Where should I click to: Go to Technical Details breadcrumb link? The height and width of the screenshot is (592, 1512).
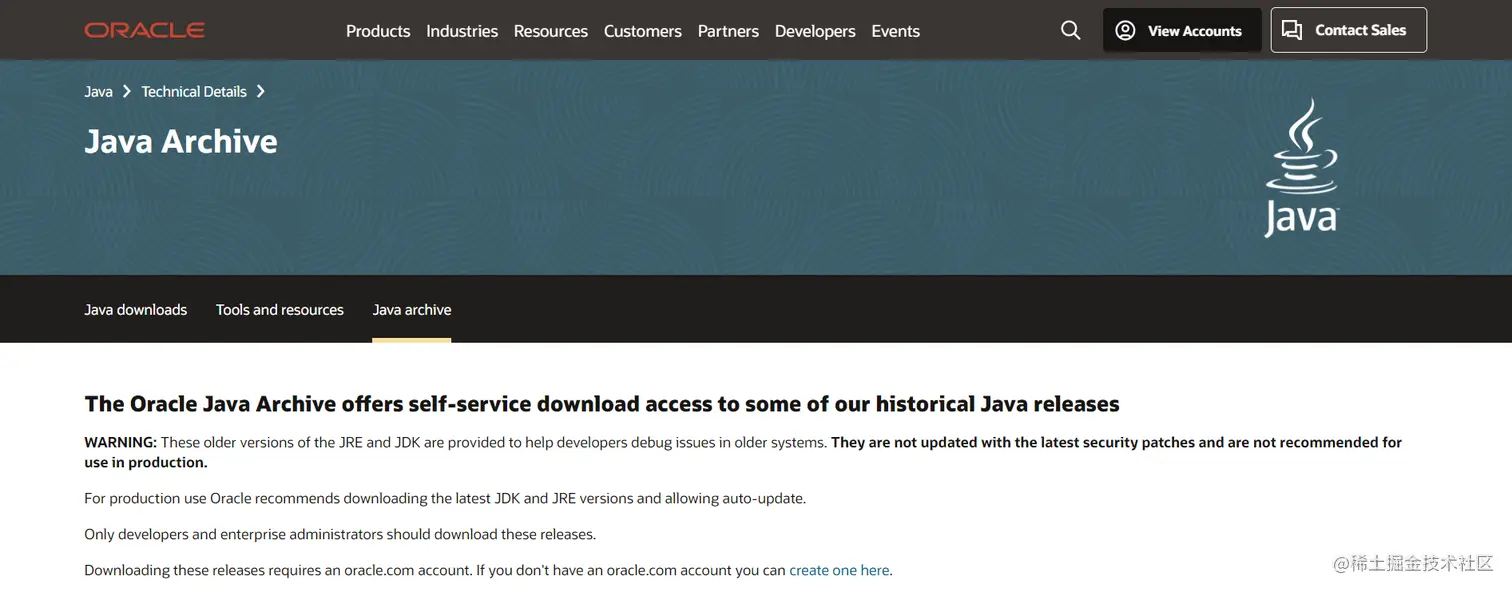194,92
